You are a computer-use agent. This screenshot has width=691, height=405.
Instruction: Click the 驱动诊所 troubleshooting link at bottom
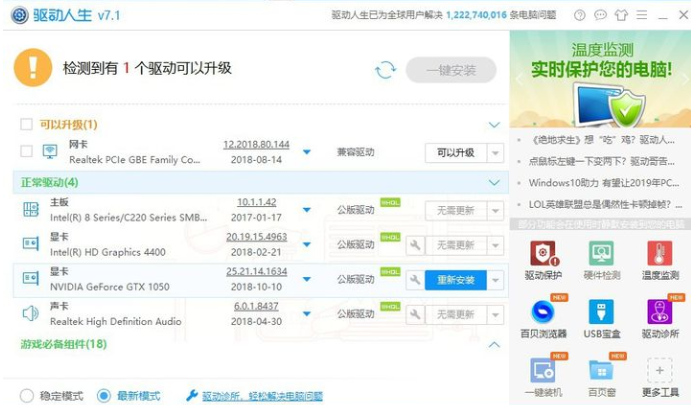[254, 396]
